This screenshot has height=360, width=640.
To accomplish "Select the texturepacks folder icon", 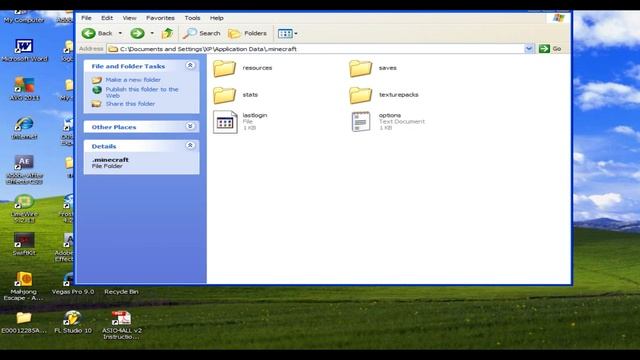I will coord(360,95).
